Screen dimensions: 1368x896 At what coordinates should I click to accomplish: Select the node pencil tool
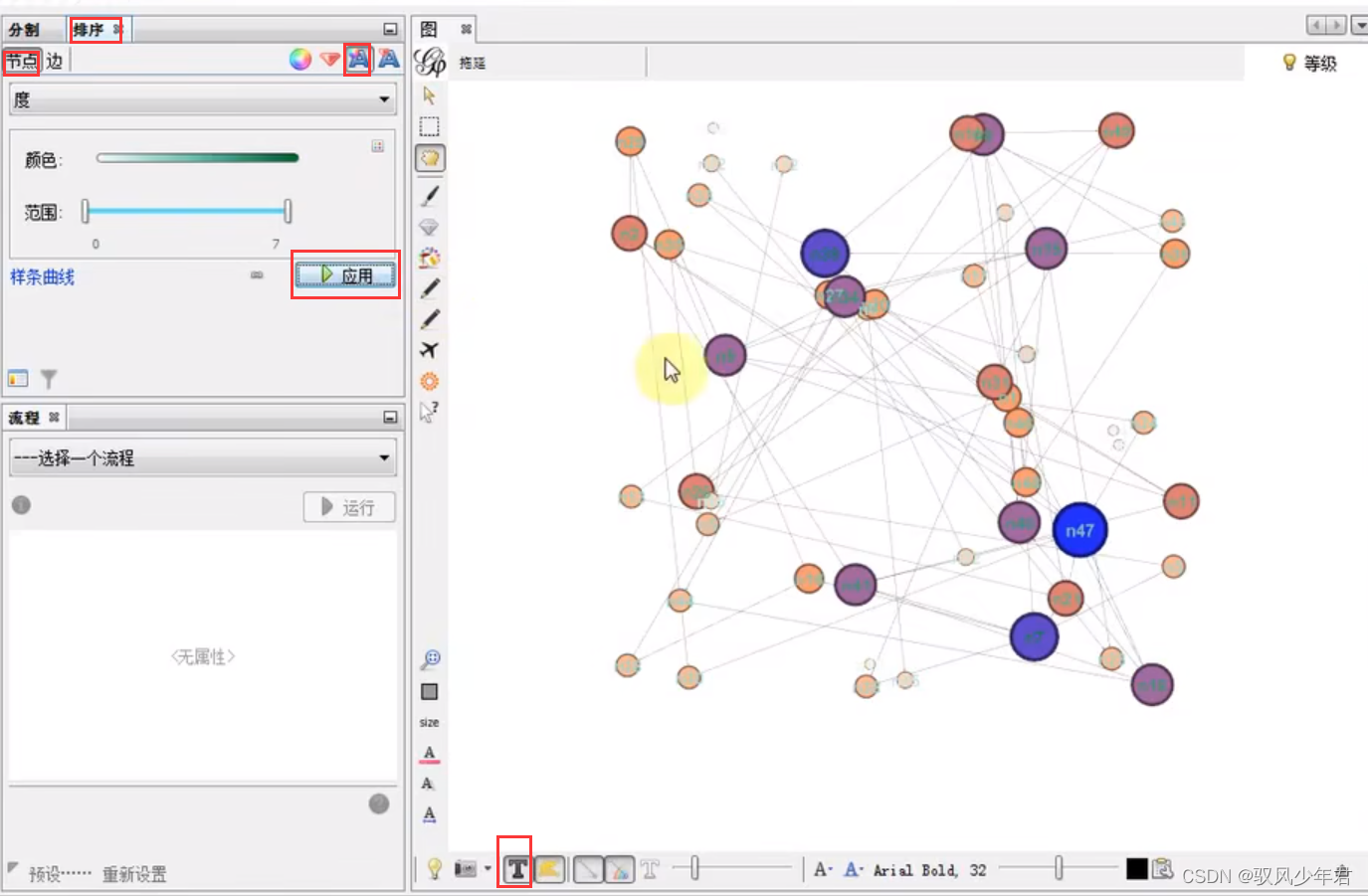430,288
